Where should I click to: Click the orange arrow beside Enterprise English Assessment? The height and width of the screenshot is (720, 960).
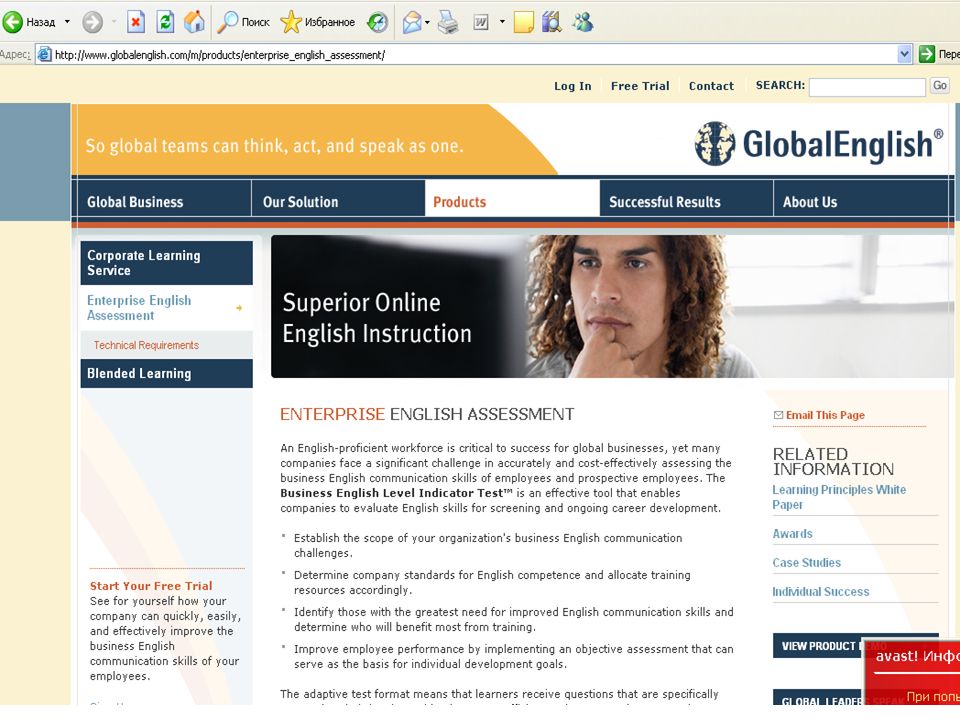point(239,308)
